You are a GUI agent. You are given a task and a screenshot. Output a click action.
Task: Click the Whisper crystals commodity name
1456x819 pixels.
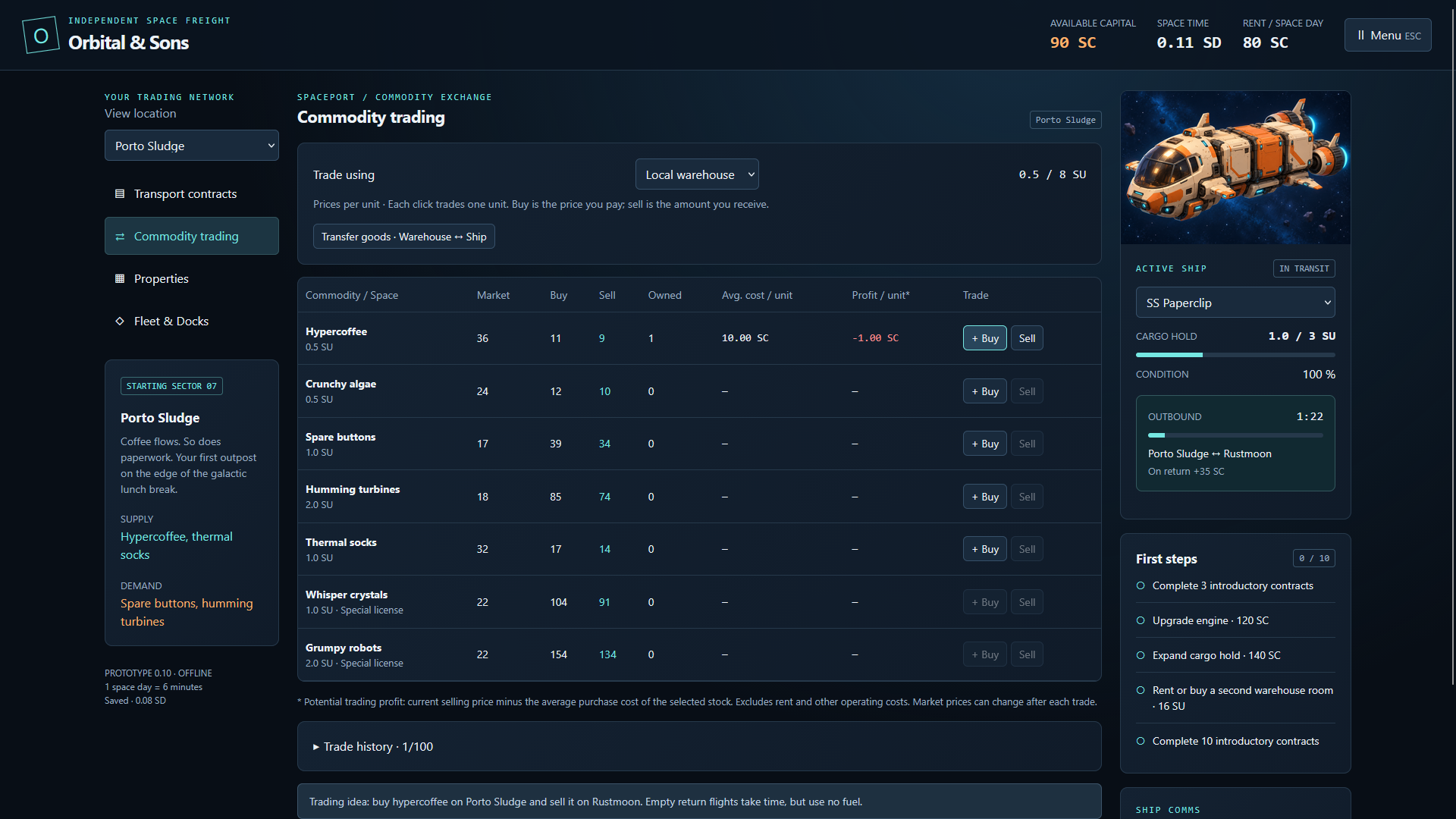pyautogui.click(x=347, y=595)
